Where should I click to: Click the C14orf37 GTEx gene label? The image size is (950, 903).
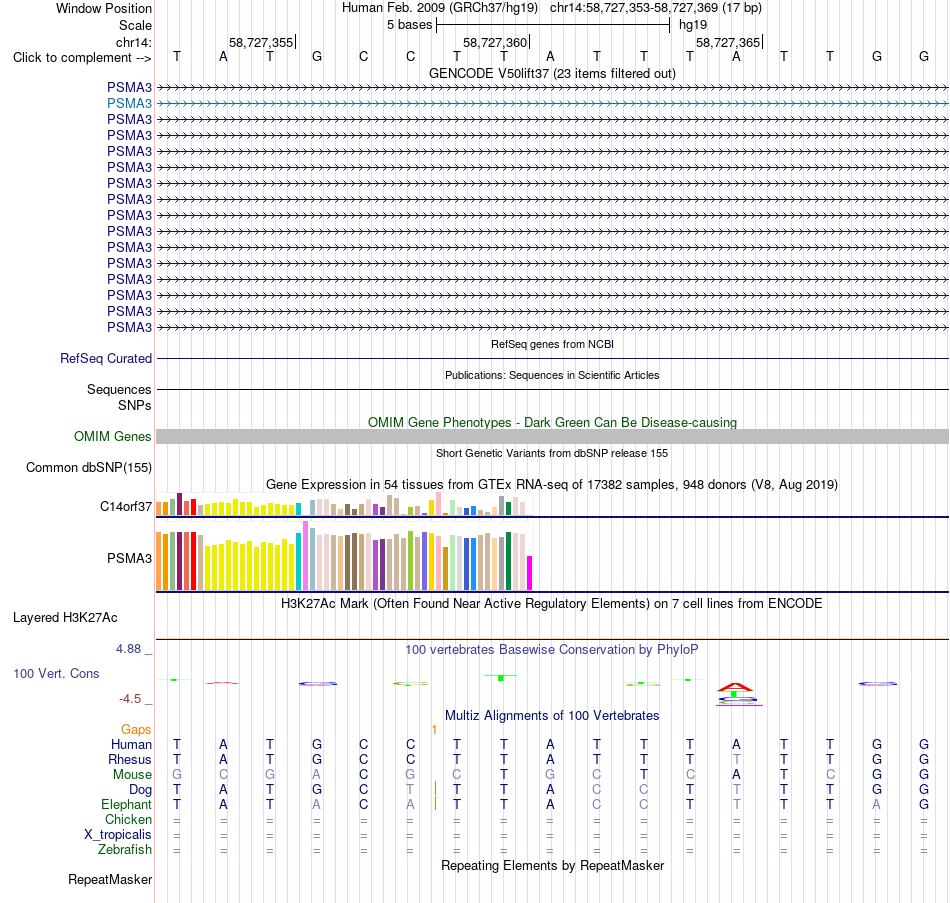click(x=125, y=506)
